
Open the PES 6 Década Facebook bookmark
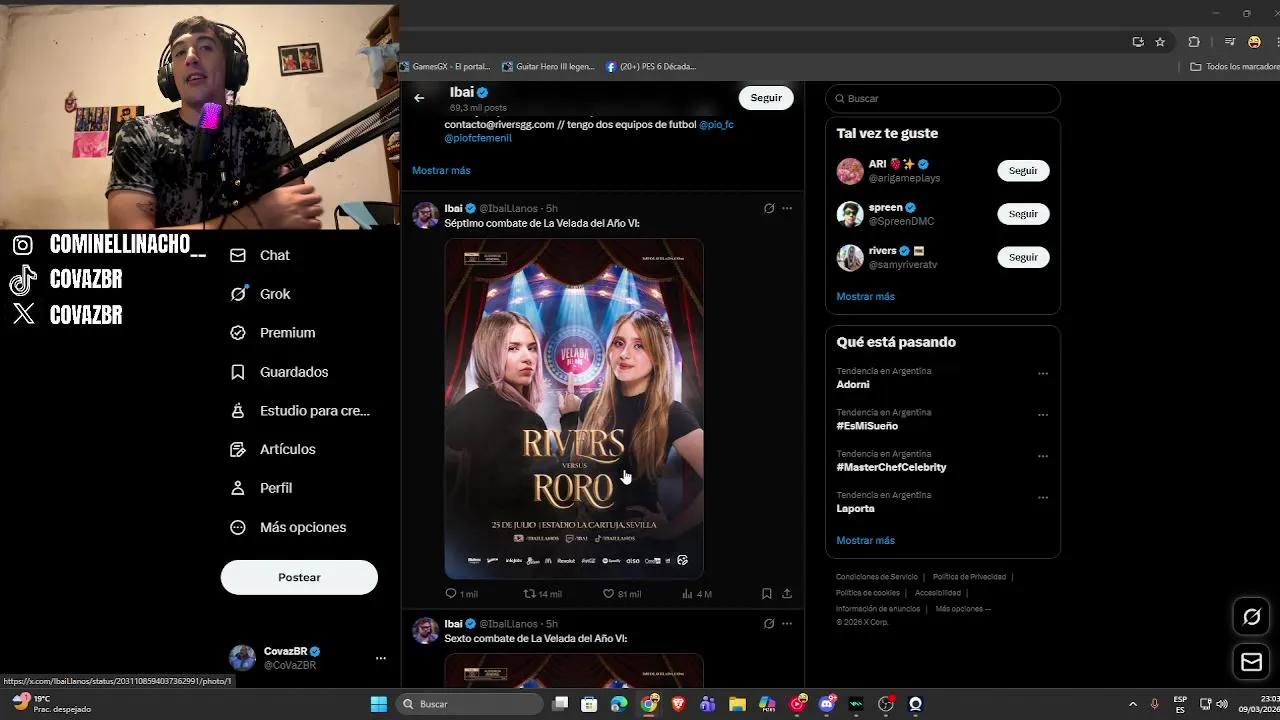(651, 67)
